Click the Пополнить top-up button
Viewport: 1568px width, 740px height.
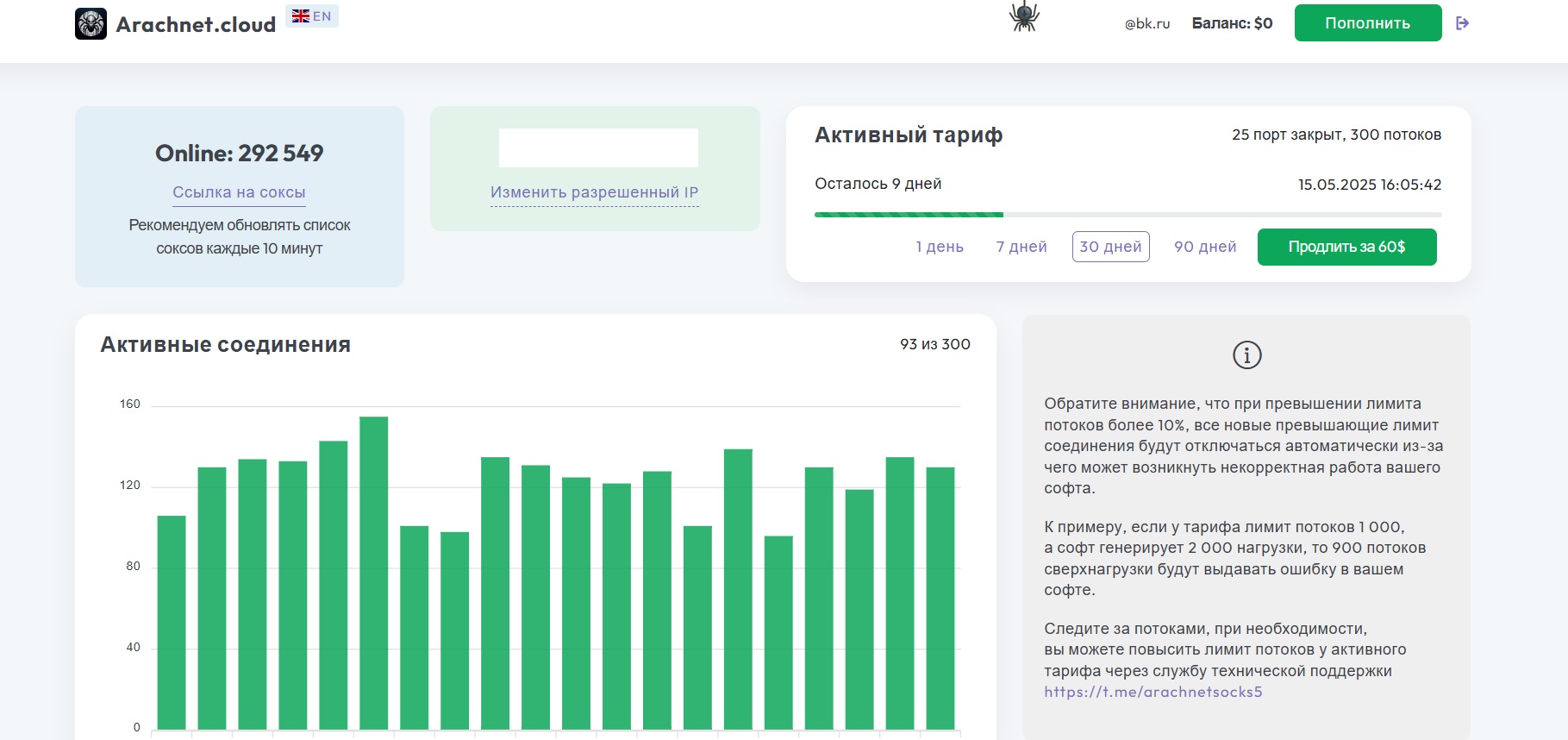point(1368,23)
